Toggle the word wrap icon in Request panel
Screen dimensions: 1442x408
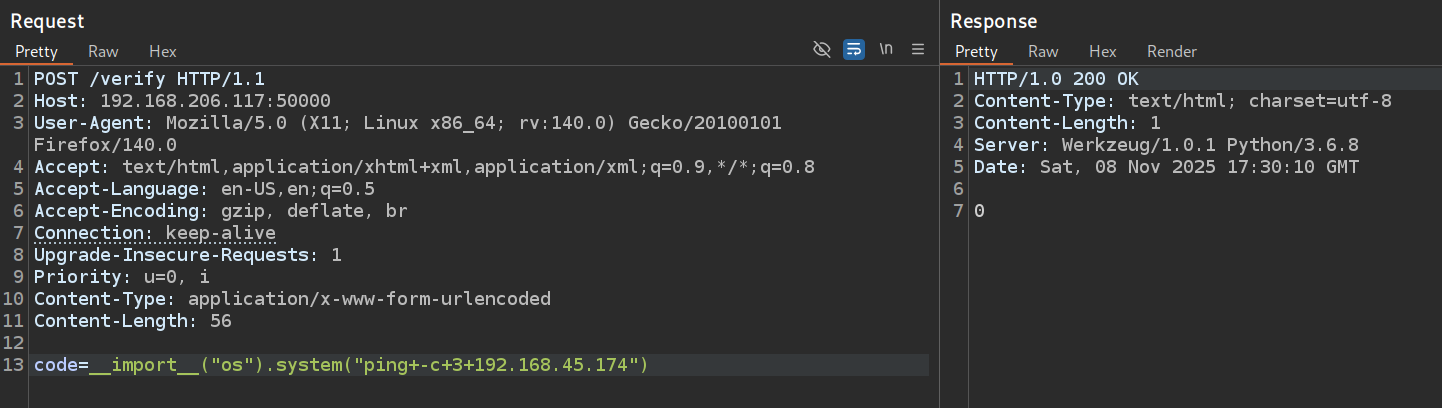click(854, 49)
